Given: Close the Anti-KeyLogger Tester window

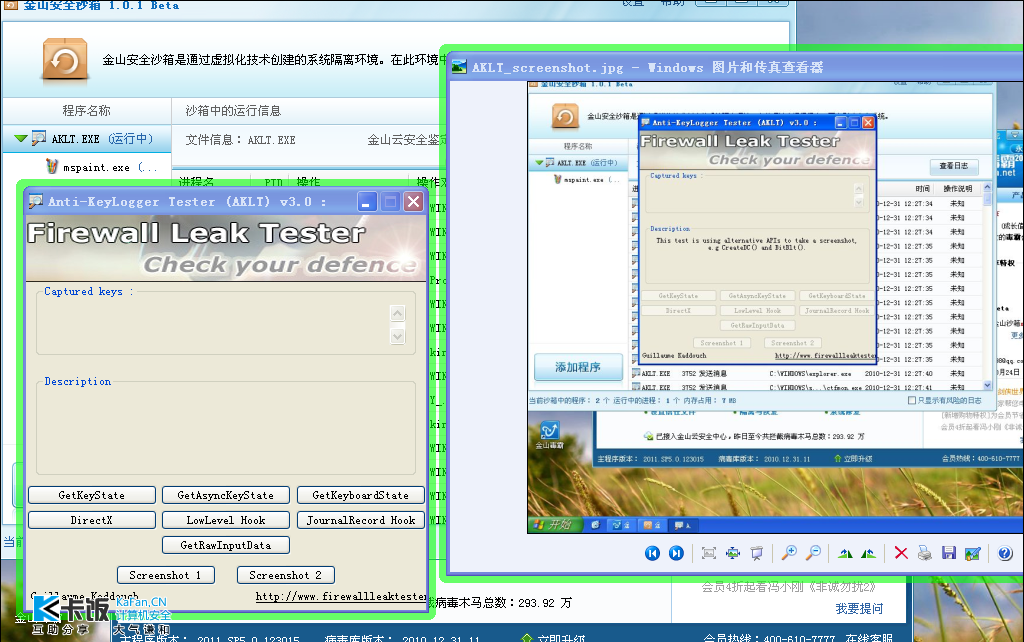Looking at the screenshot, I should tap(413, 201).
